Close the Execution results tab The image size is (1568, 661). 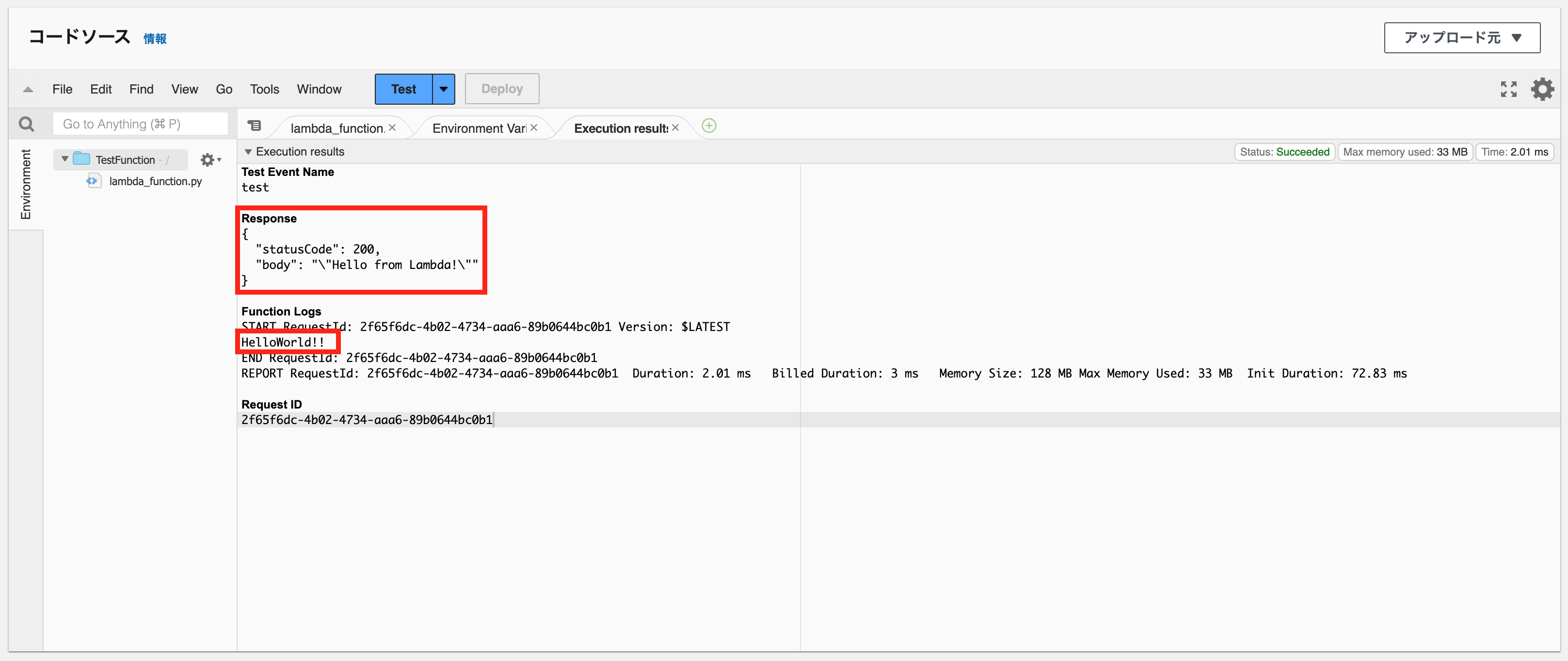pyautogui.click(x=675, y=128)
